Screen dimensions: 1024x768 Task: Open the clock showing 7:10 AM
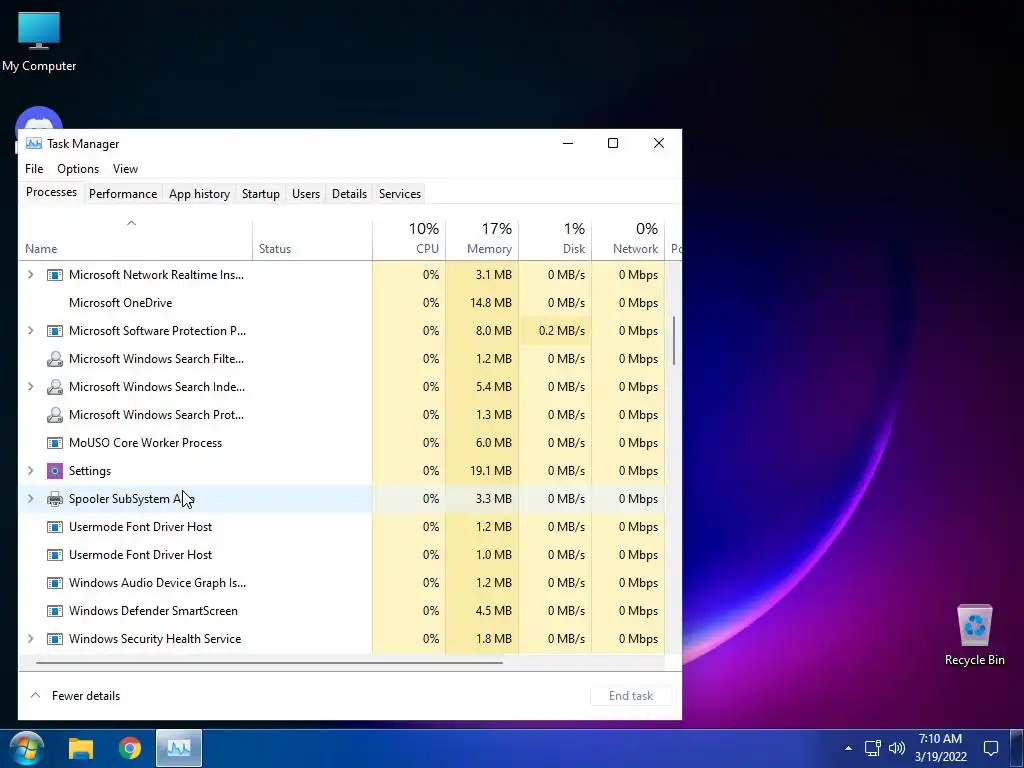[x=940, y=748]
